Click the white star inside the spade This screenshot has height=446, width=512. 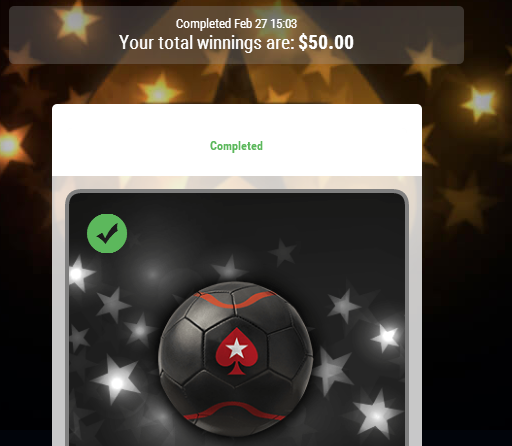(x=237, y=348)
